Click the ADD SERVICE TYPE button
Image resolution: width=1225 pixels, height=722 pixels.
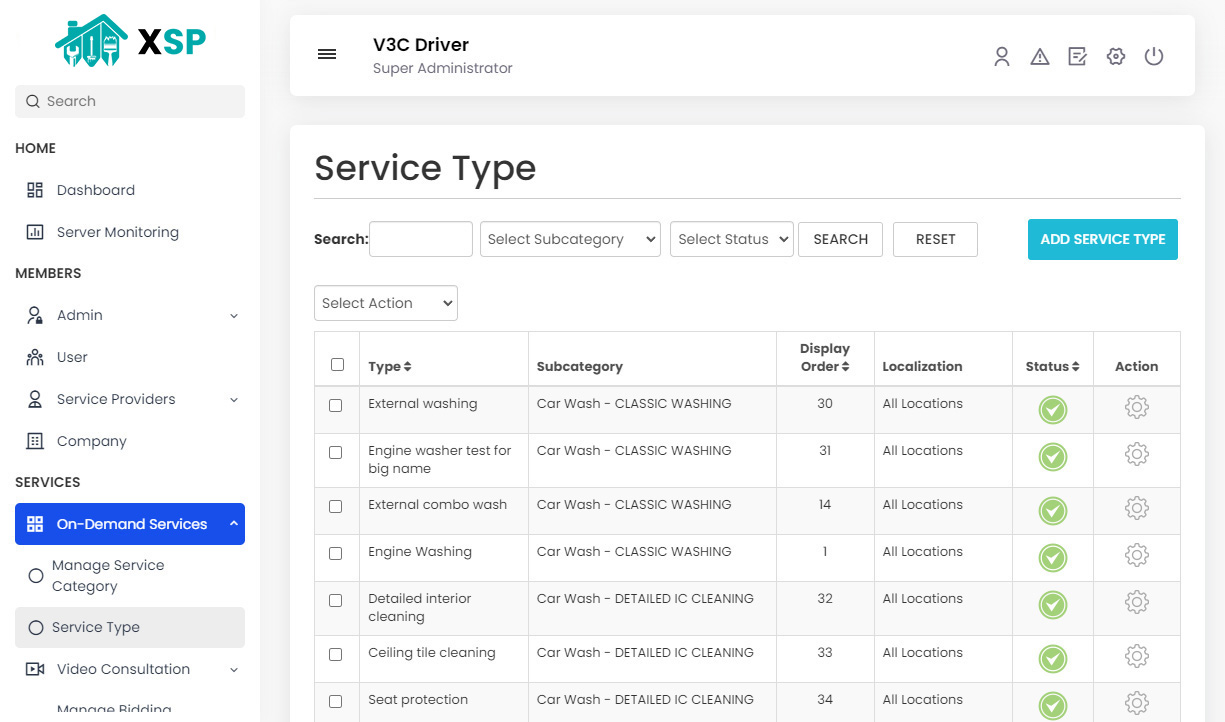(1102, 239)
